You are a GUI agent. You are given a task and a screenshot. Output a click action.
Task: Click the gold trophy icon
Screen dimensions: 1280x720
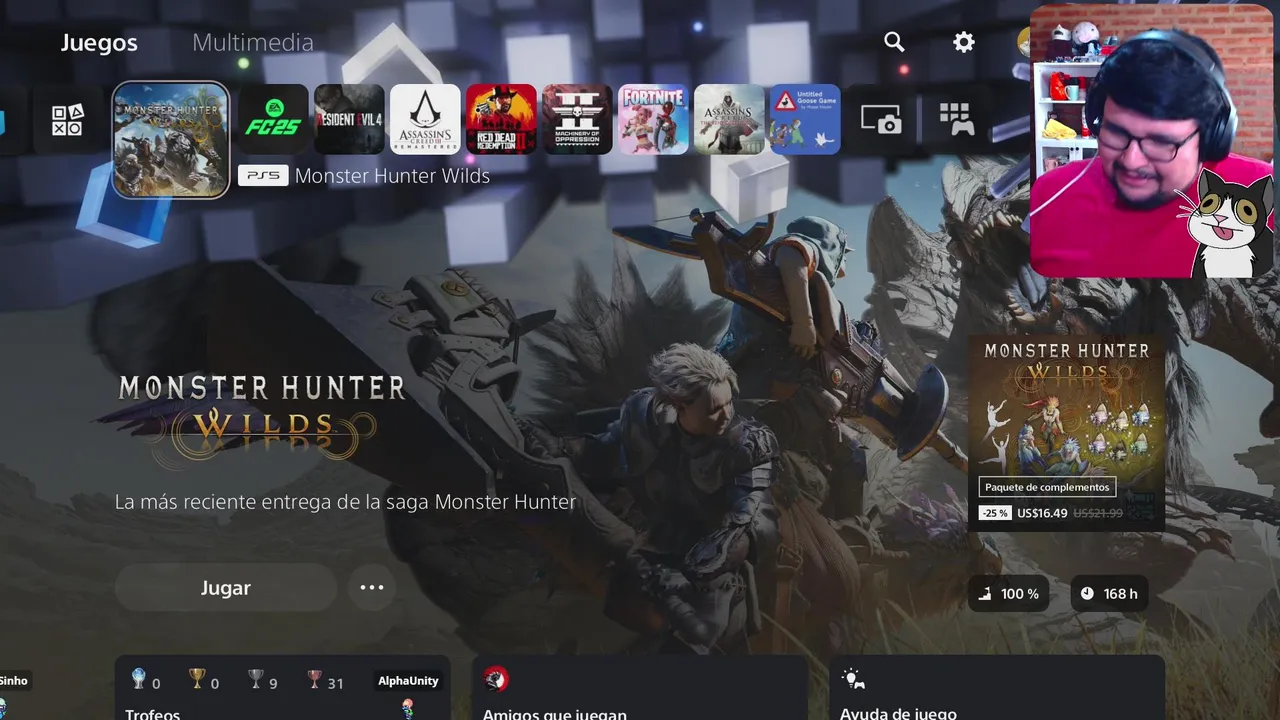click(x=197, y=680)
